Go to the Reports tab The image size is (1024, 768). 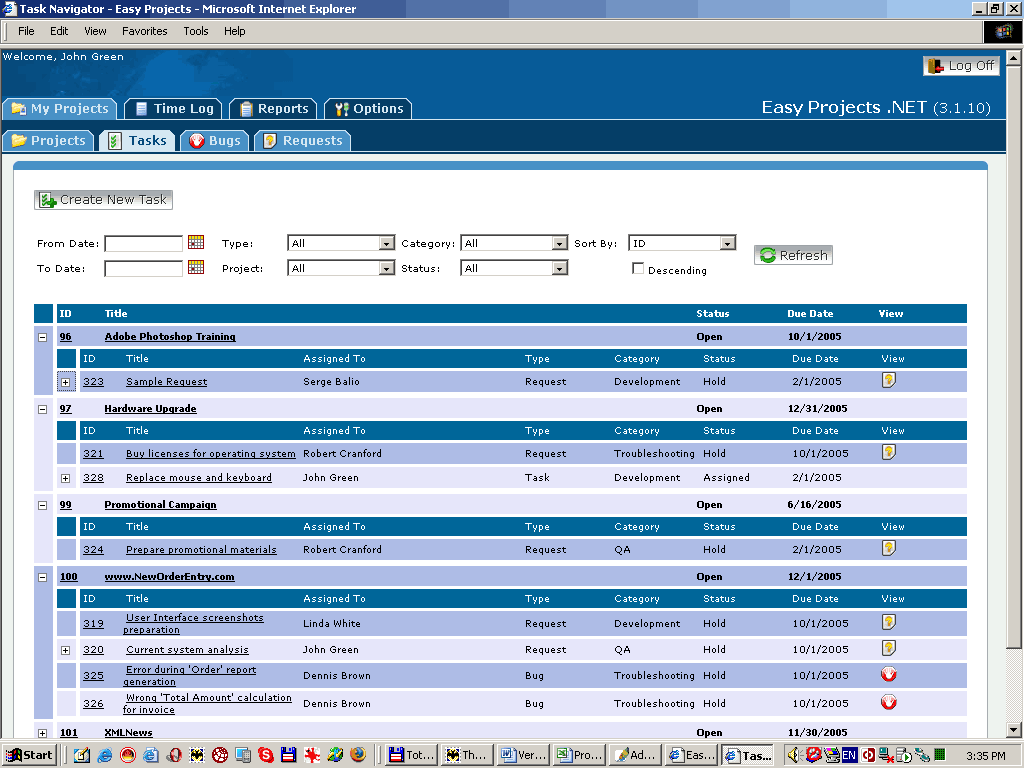click(x=274, y=109)
